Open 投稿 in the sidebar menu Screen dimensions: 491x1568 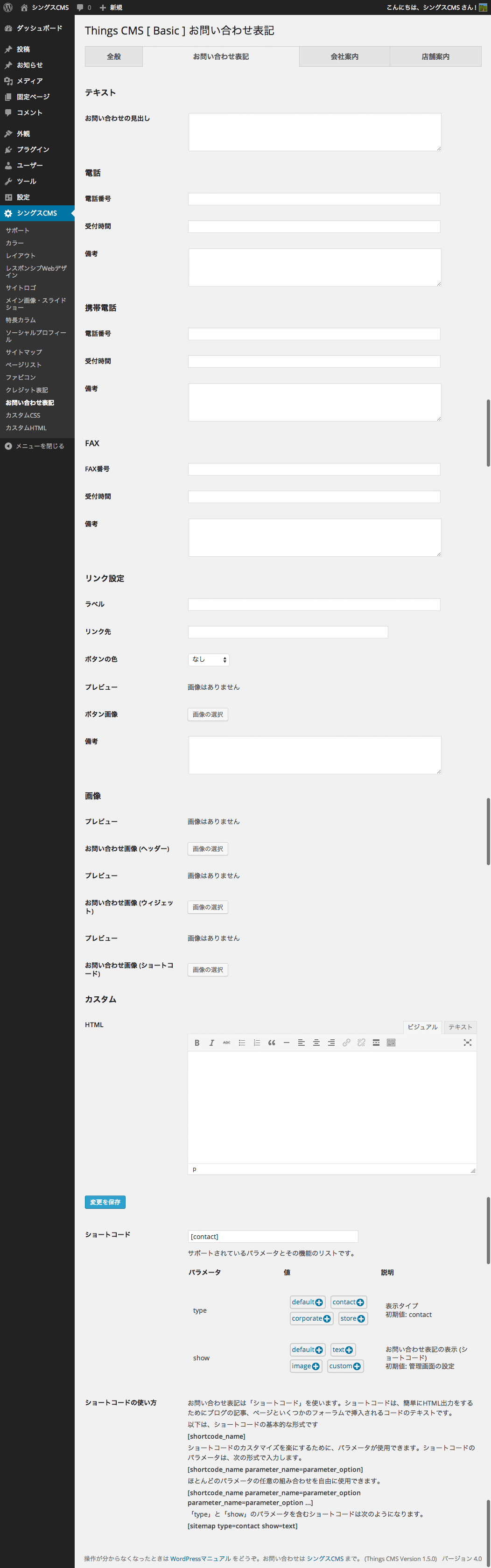point(37,49)
